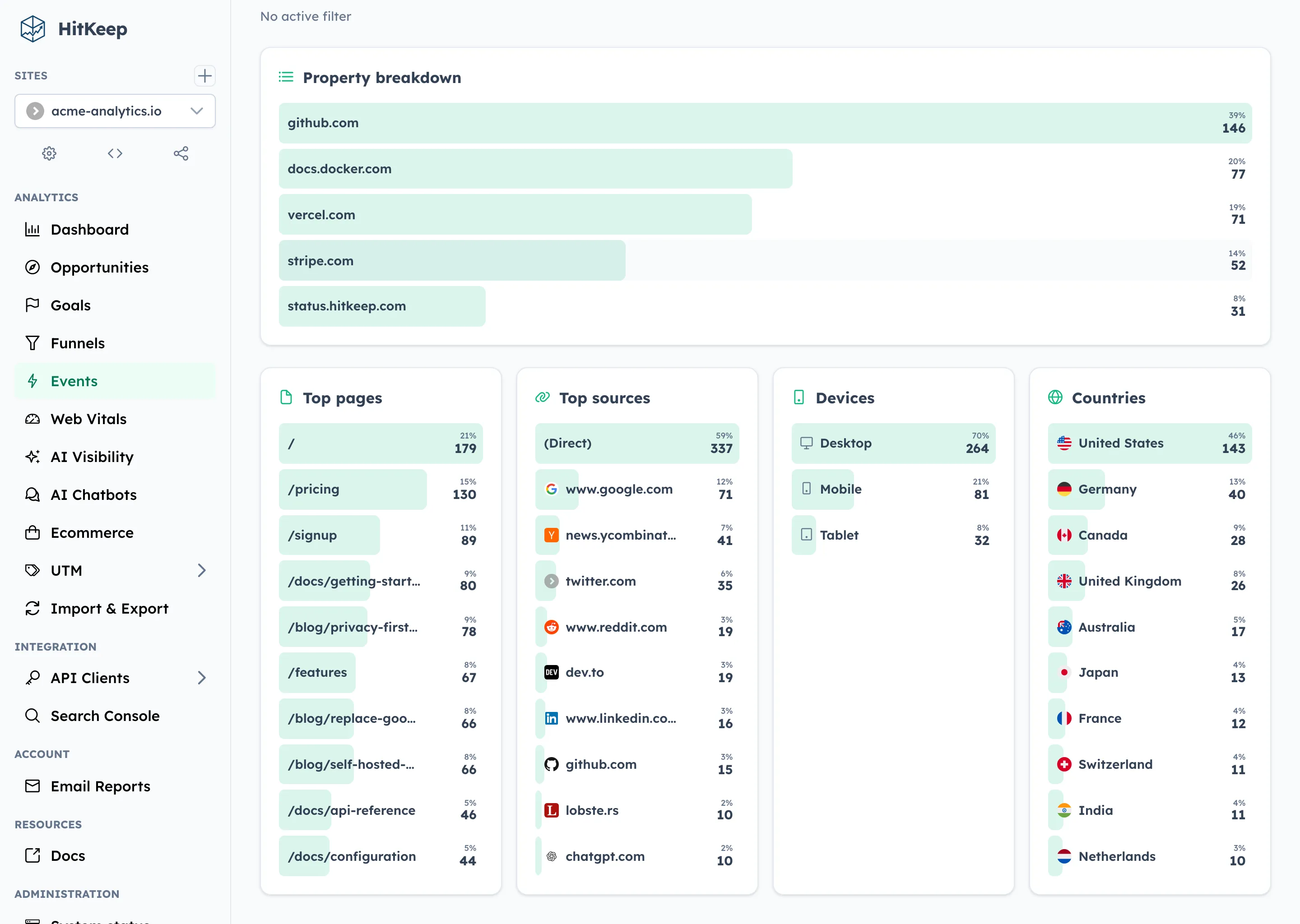The width and height of the screenshot is (1300, 924).
Task: Select Events in sidebar
Action: click(115, 381)
